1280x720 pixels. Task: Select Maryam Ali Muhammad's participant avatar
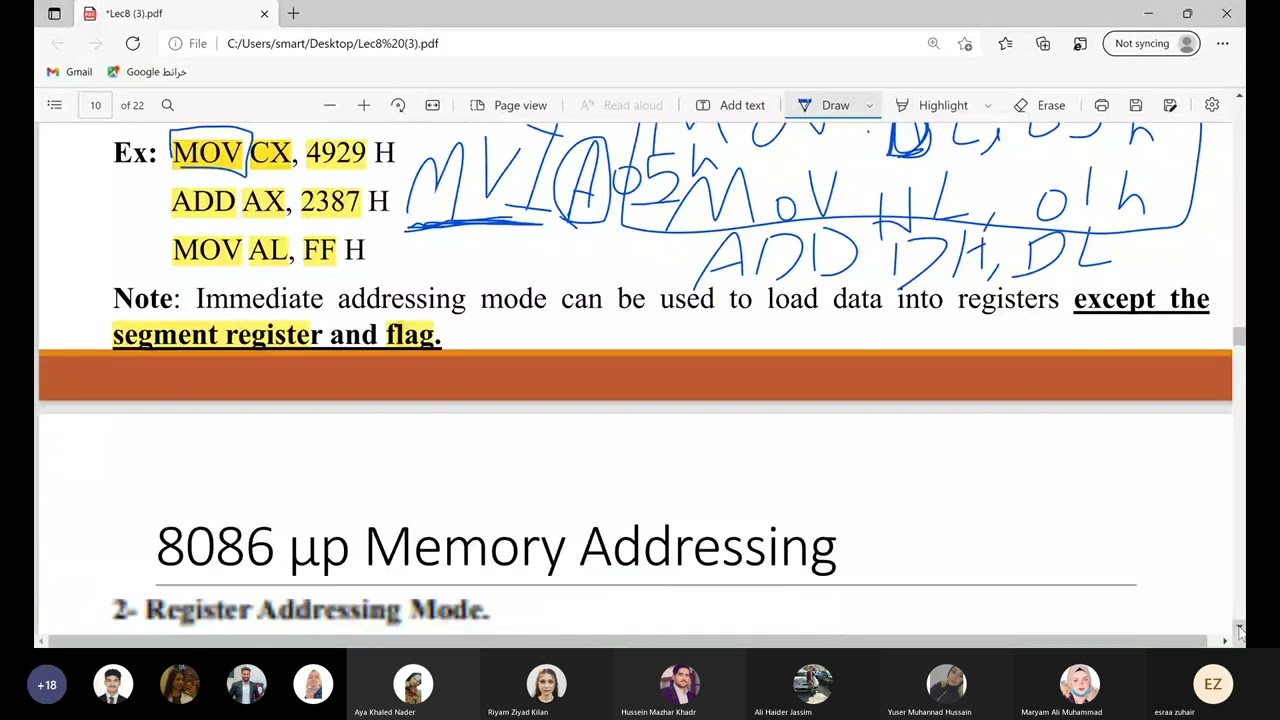point(1080,684)
